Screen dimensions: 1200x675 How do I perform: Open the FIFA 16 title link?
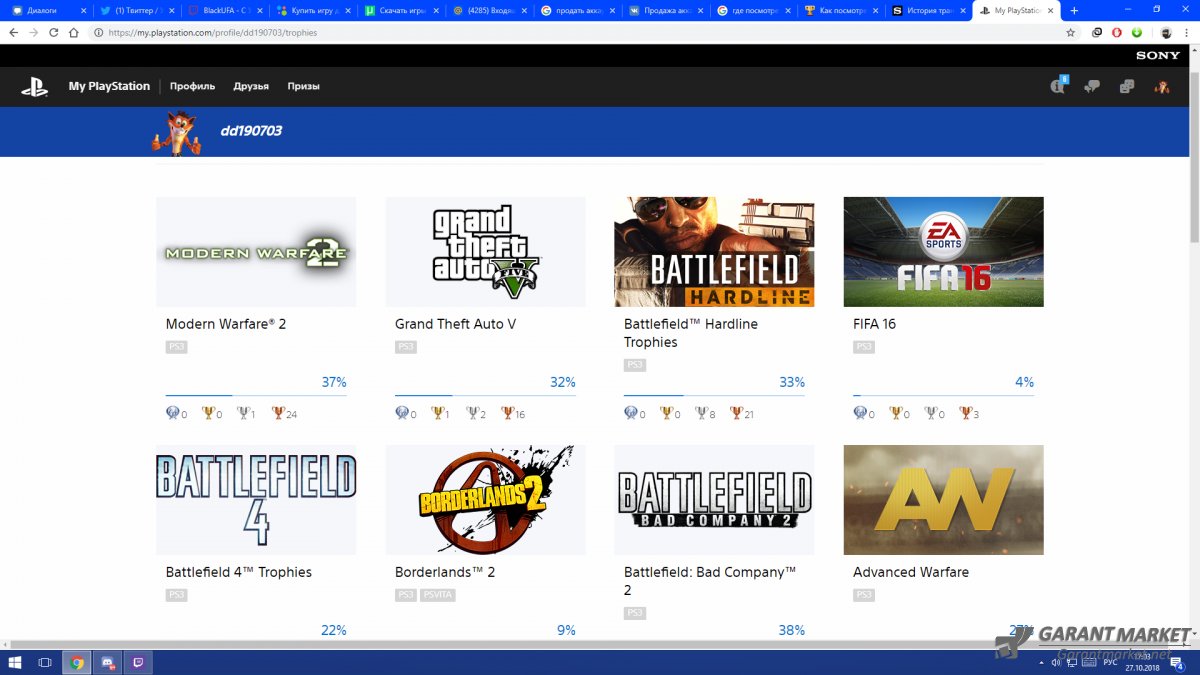(x=875, y=324)
